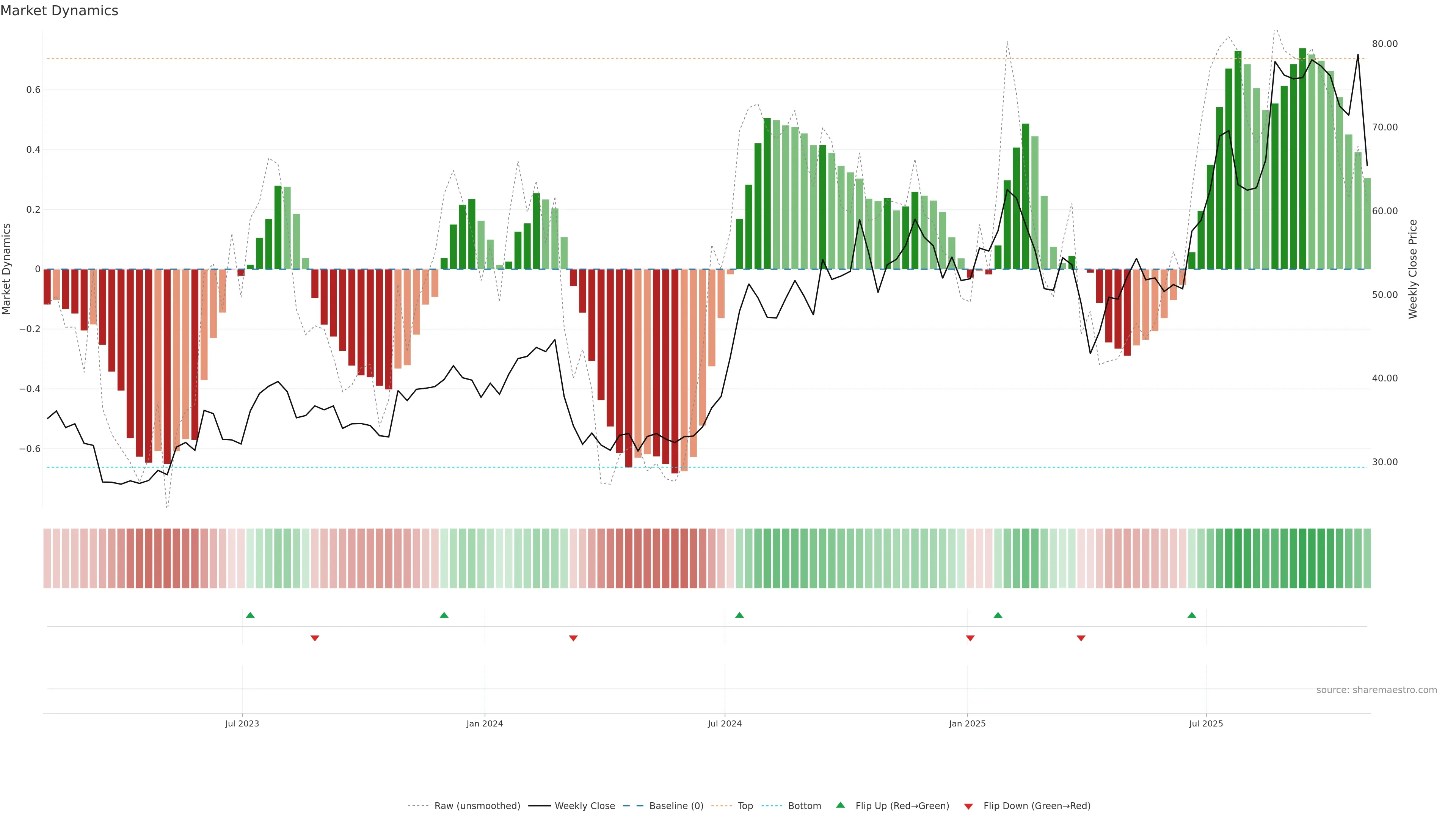Toggle the Top legend entry
The height and width of the screenshot is (819, 1456).
[745, 806]
